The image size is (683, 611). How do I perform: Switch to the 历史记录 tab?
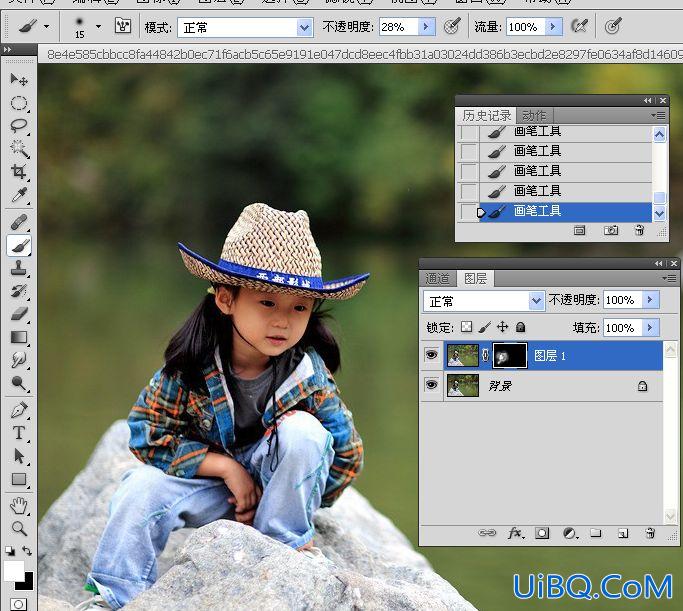tap(487, 115)
